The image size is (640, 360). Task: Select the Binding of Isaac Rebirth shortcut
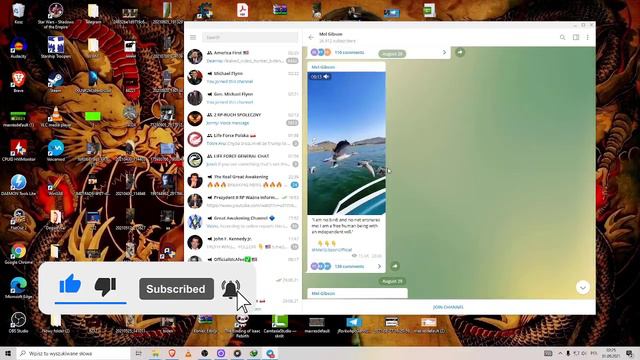tap(242, 326)
